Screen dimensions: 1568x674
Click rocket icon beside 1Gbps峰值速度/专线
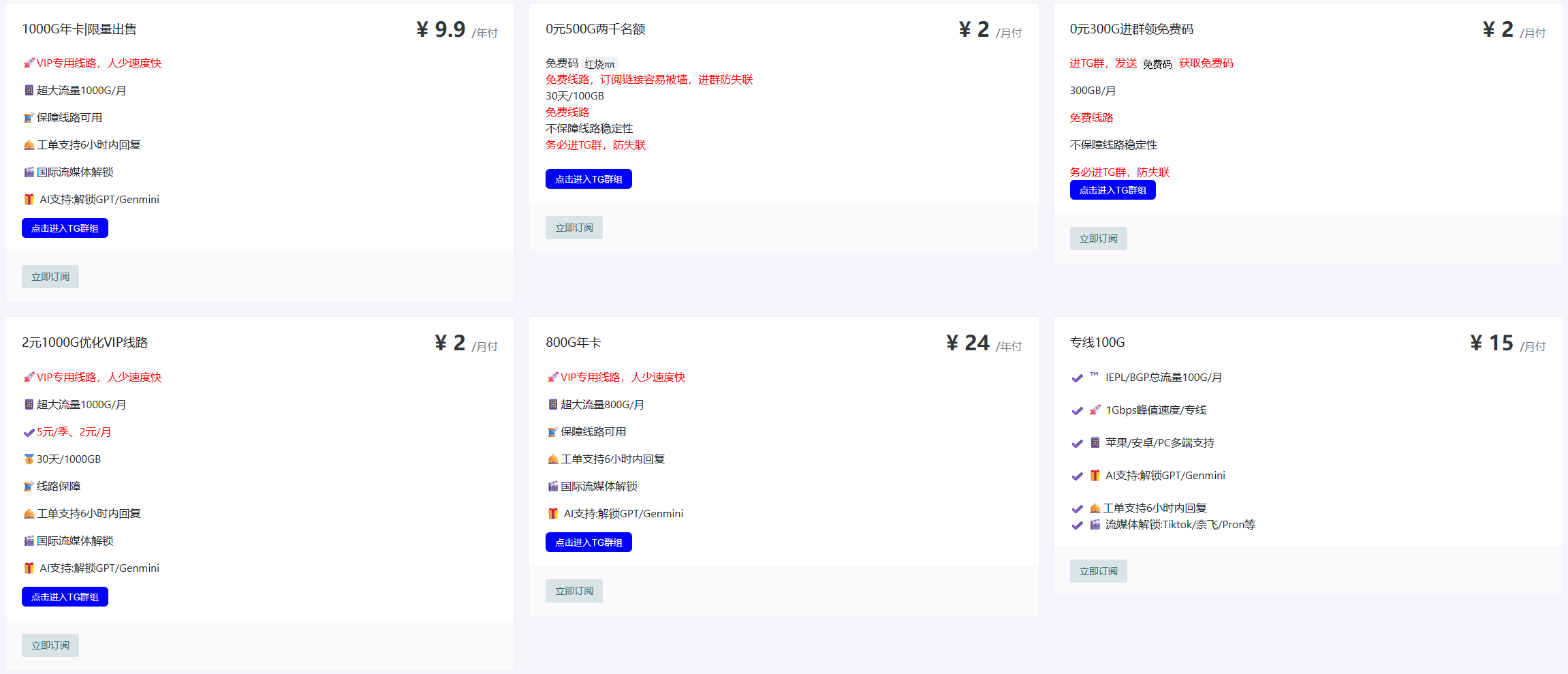coord(1095,410)
